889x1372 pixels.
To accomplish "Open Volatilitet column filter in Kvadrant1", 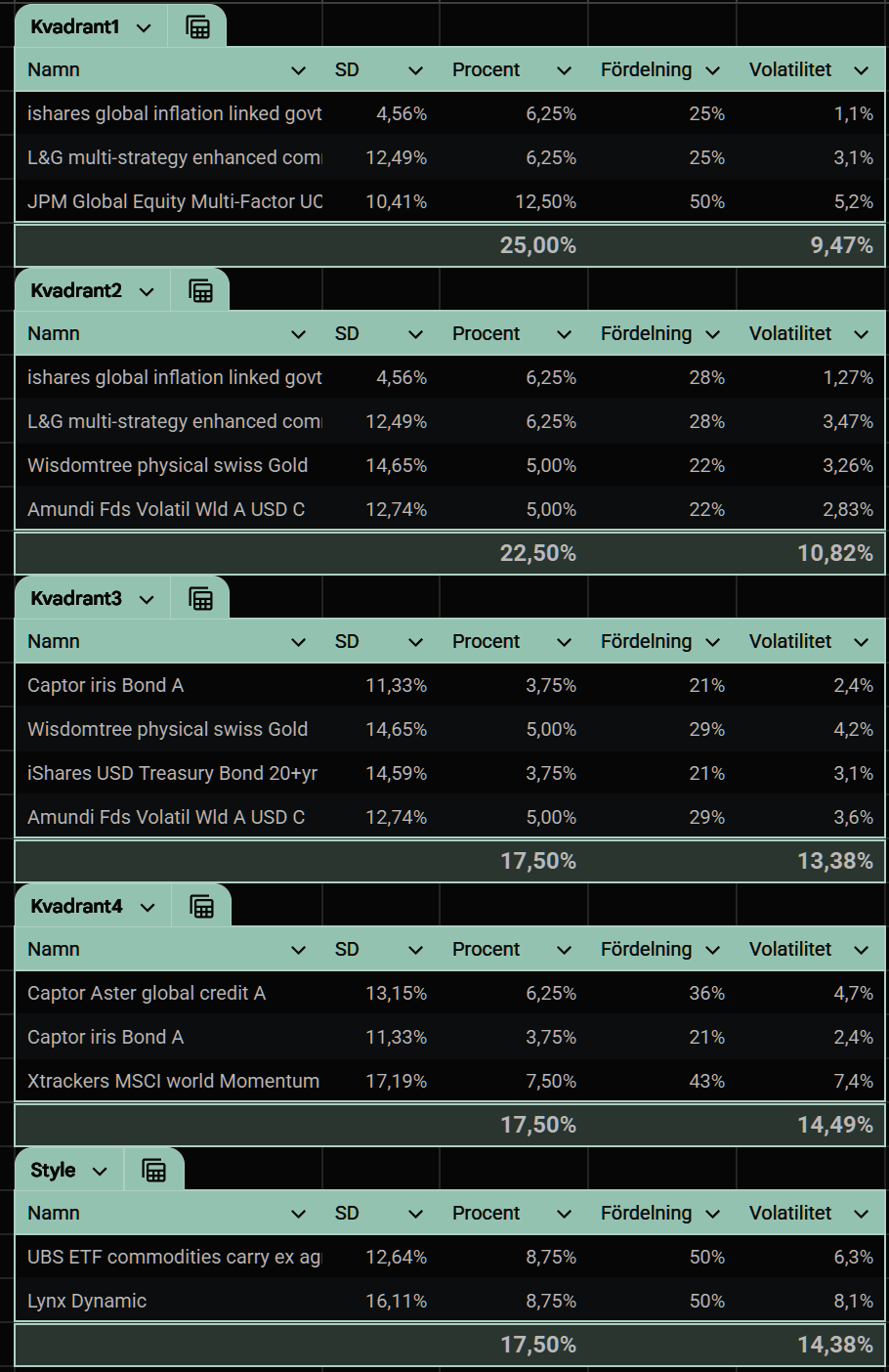I will click(861, 70).
